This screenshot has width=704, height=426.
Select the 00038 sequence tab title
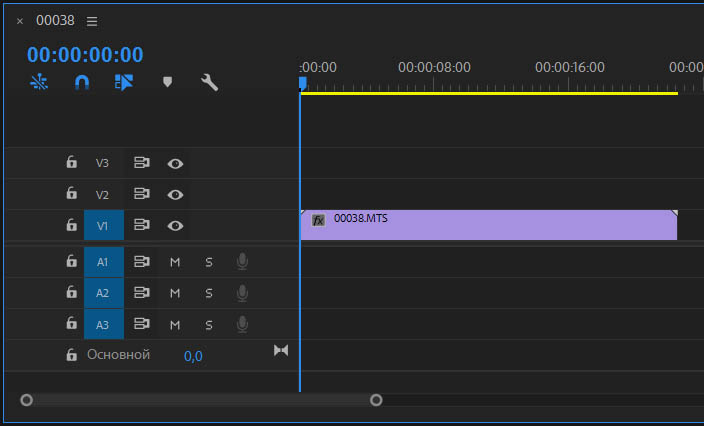click(55, 20)
